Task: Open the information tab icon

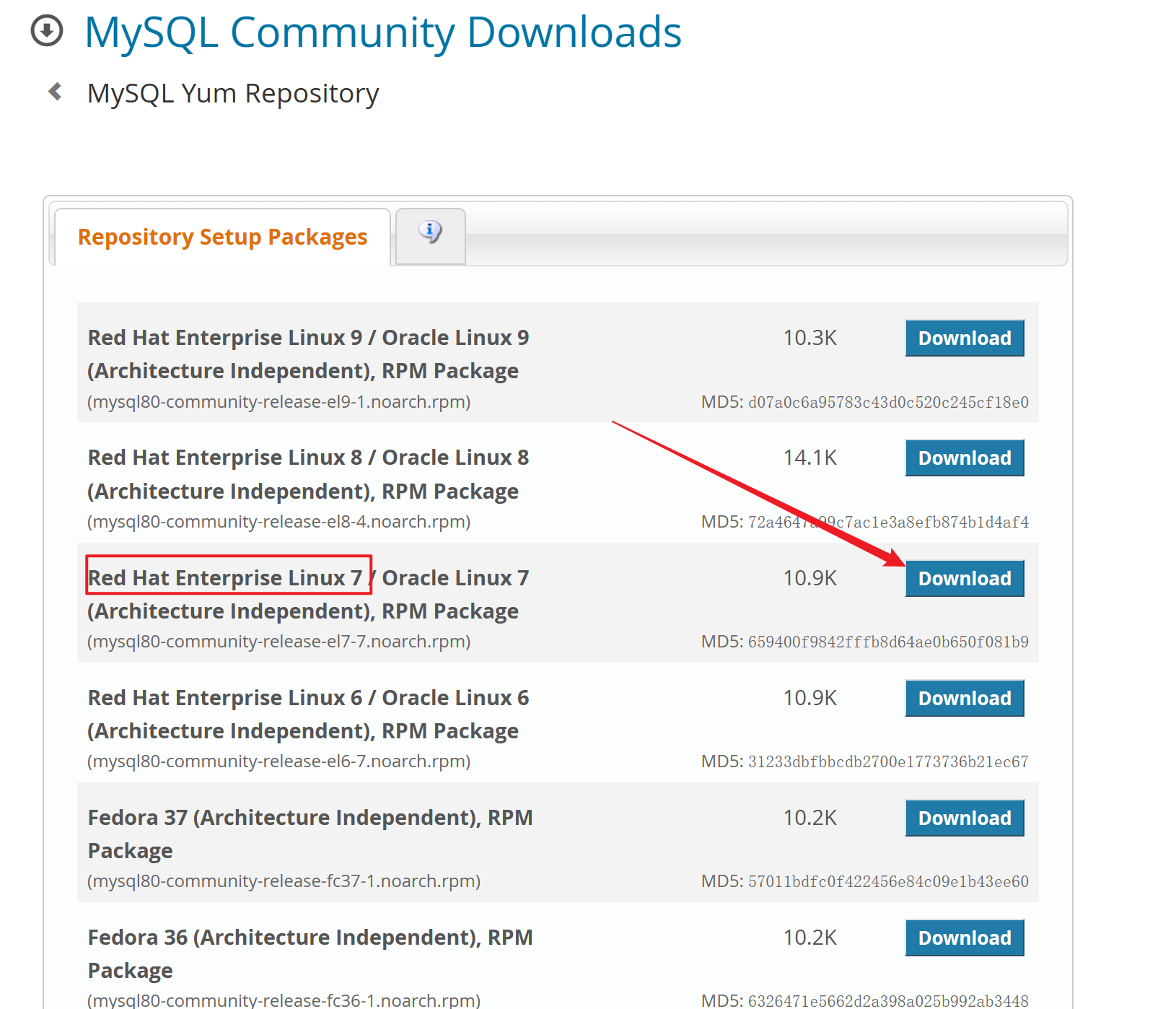Action: (430, 232)
